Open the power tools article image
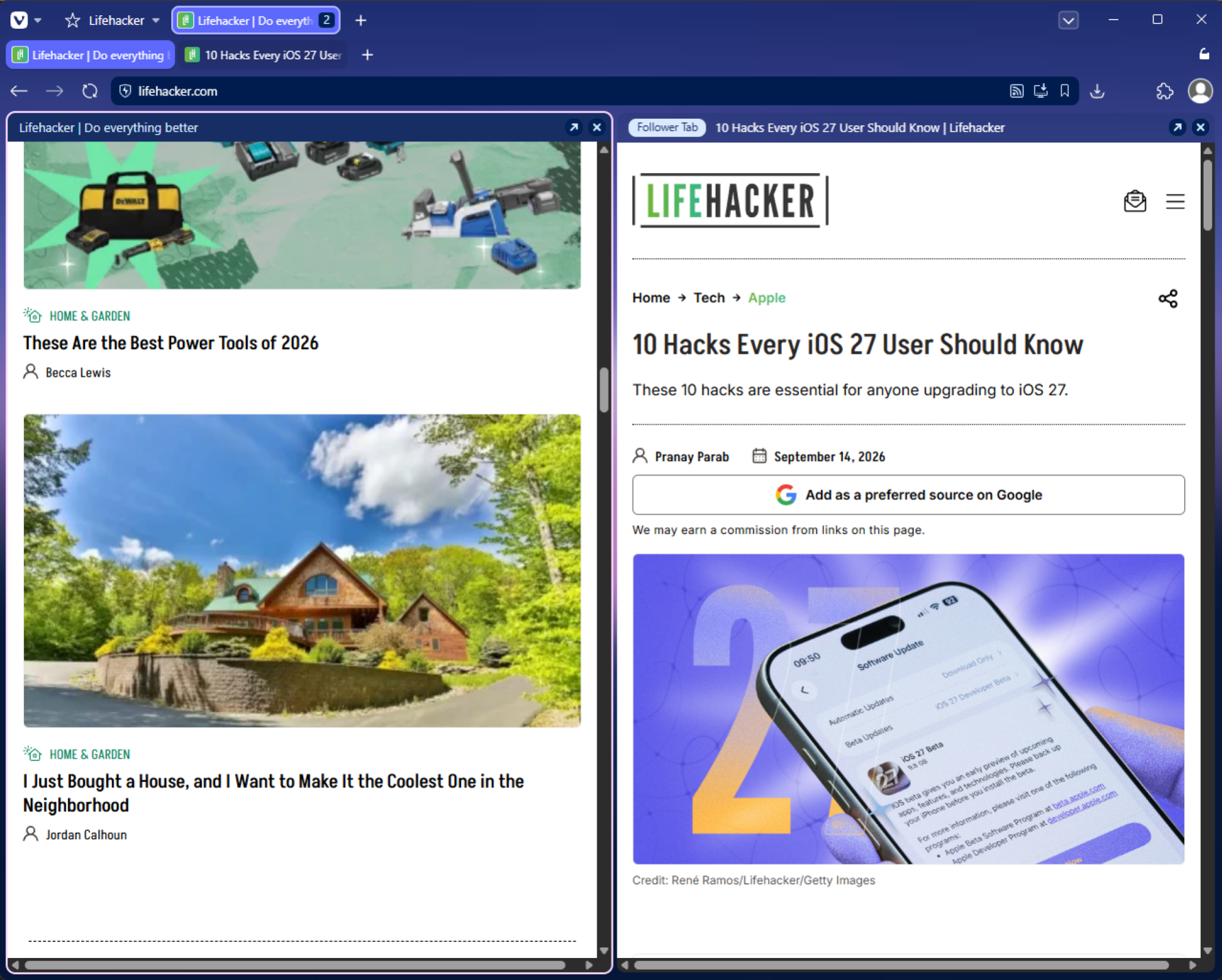The image size is (1222, 980). click(302, 215)
